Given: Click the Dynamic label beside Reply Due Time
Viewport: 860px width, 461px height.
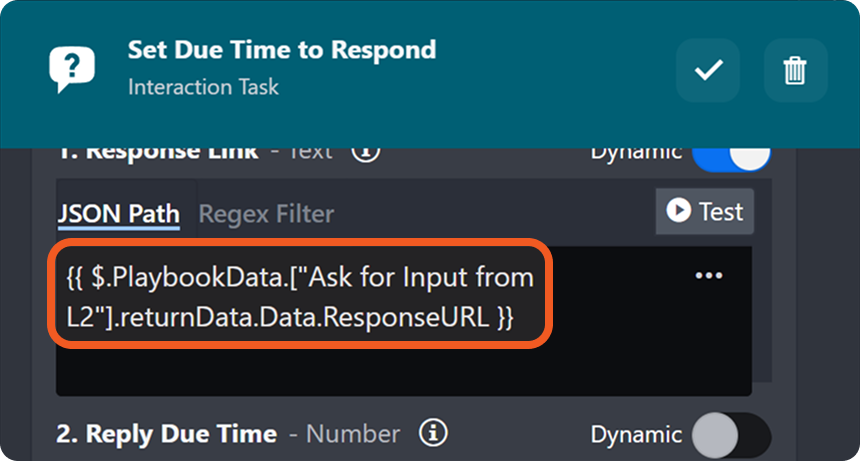Looking at the screenshot, I should pyautogui.click(x=636, y=435).
